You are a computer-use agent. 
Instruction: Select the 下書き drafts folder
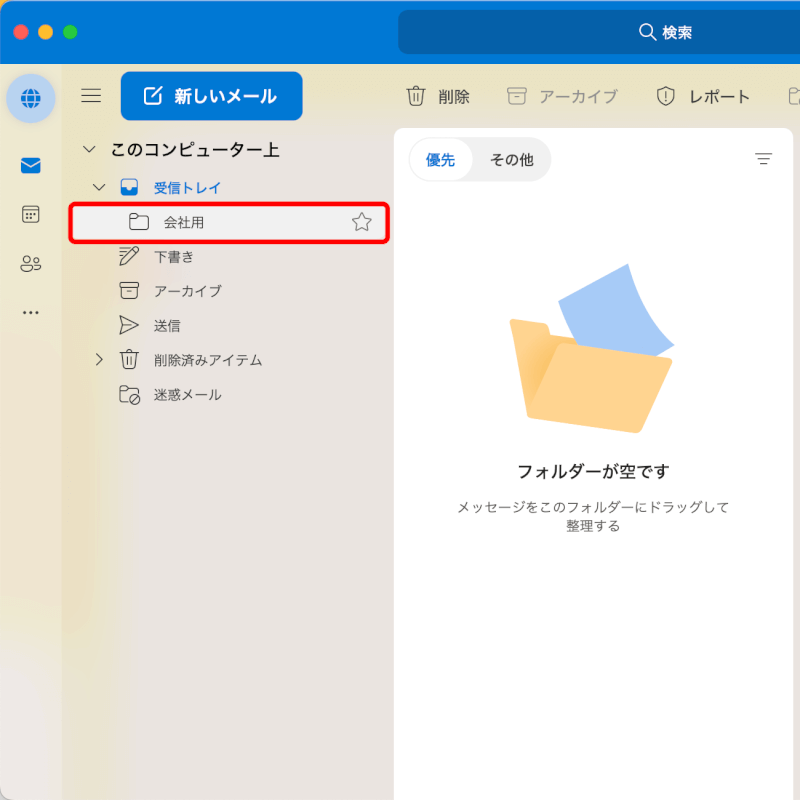coord(173,256)
